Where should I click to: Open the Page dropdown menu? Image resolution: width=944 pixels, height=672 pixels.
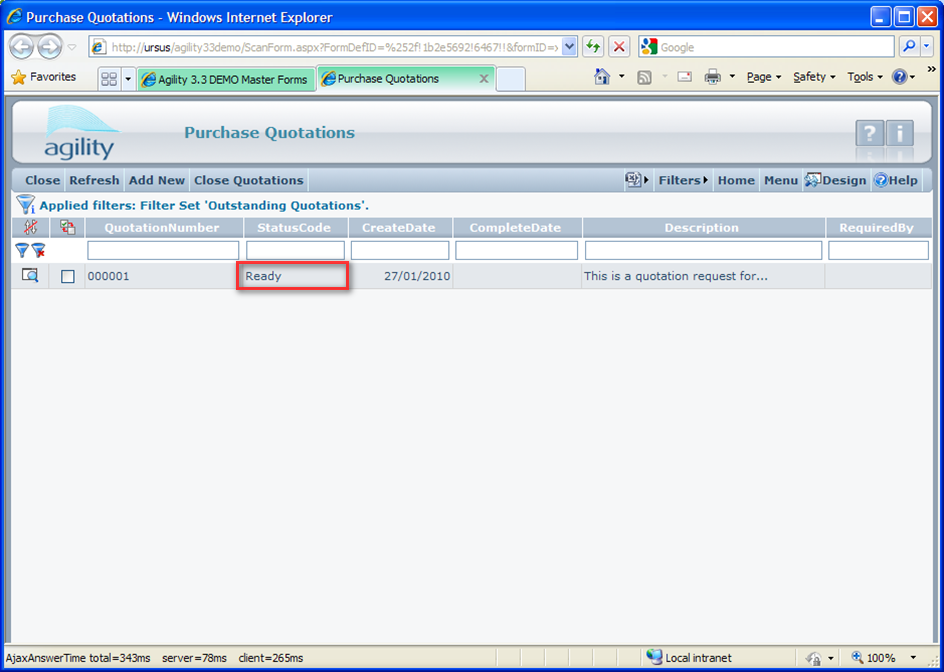(764, 77)
